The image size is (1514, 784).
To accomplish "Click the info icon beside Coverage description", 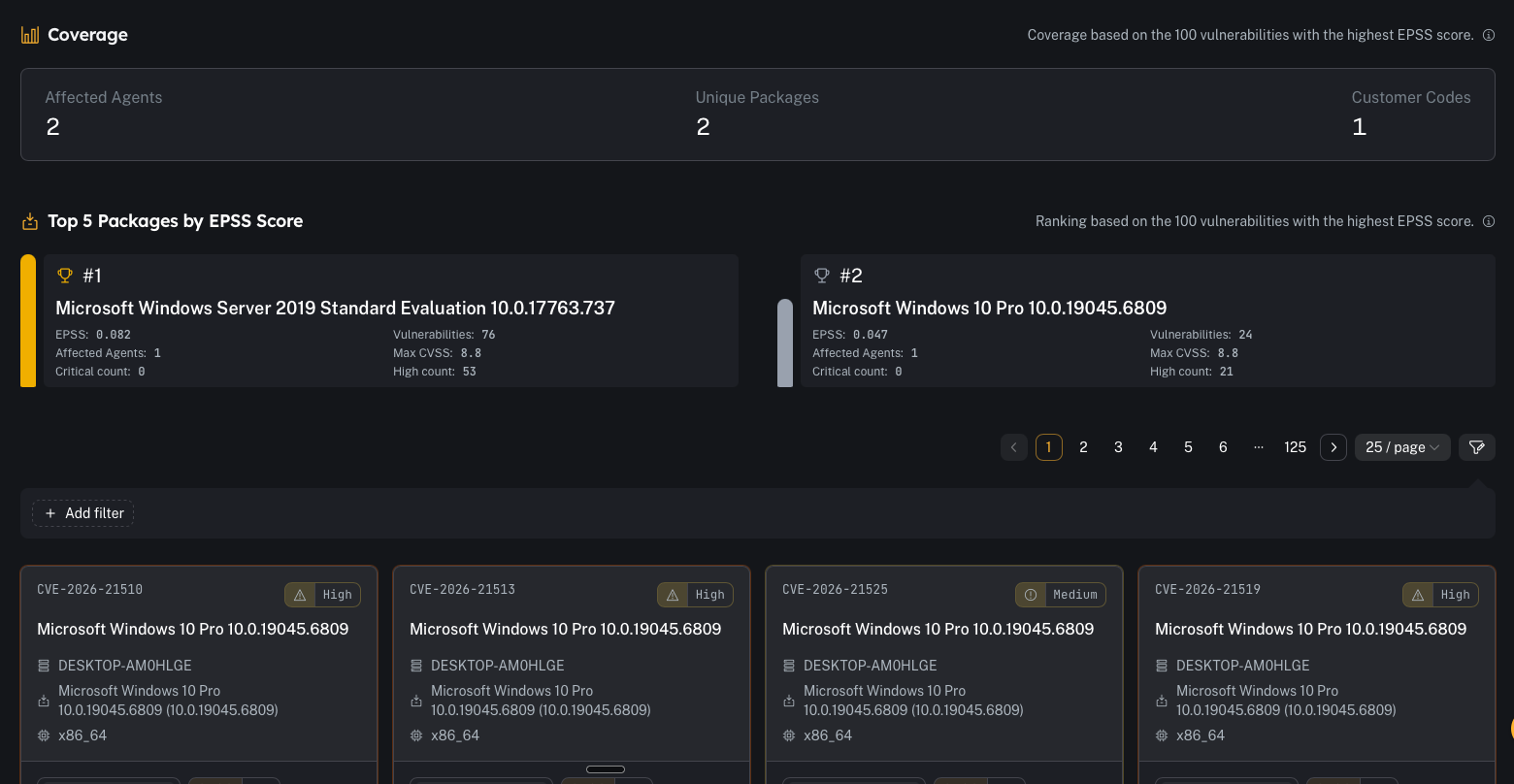I will [1489, 35].
